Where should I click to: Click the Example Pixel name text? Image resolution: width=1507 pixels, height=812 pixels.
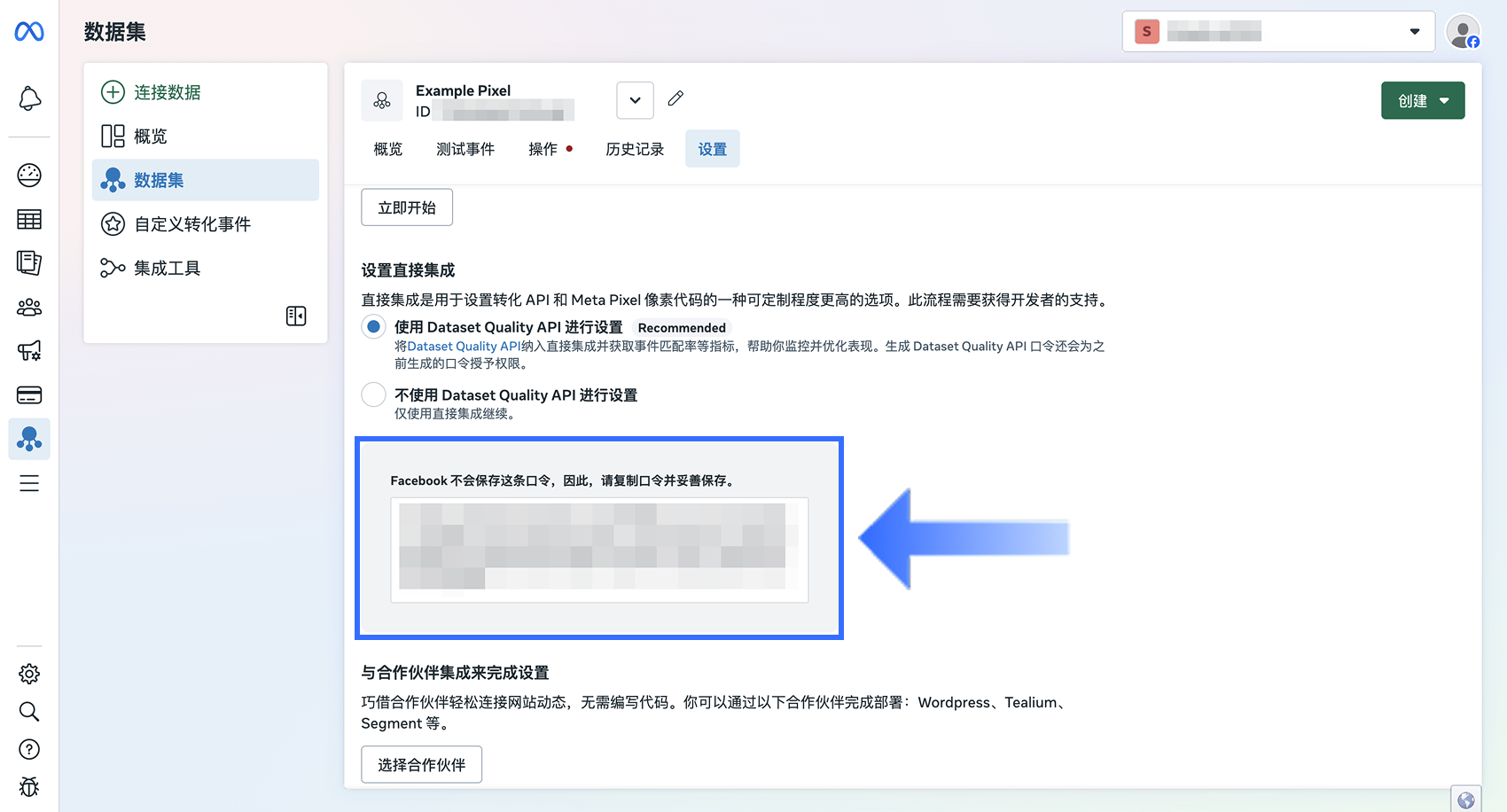pos(464,90)
